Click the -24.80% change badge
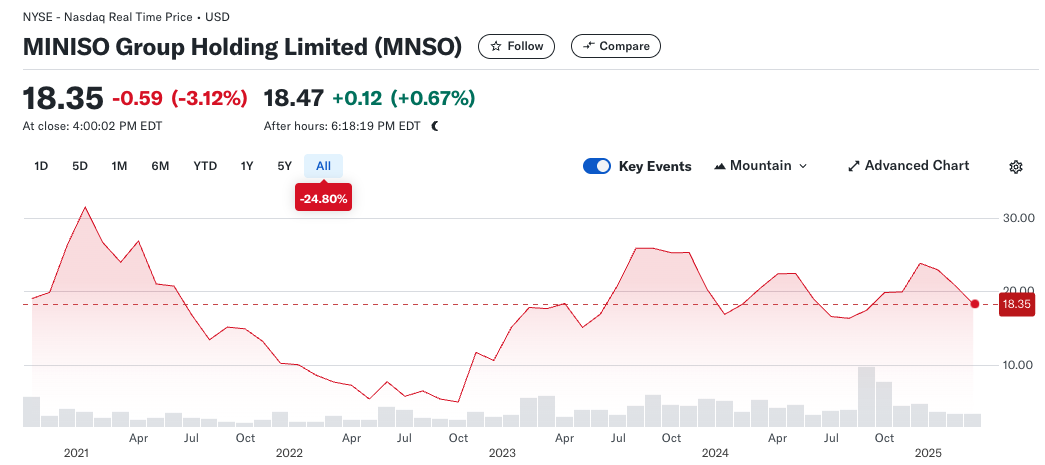Viewport: 1045px width, 465px height. [x=323, y=199]
